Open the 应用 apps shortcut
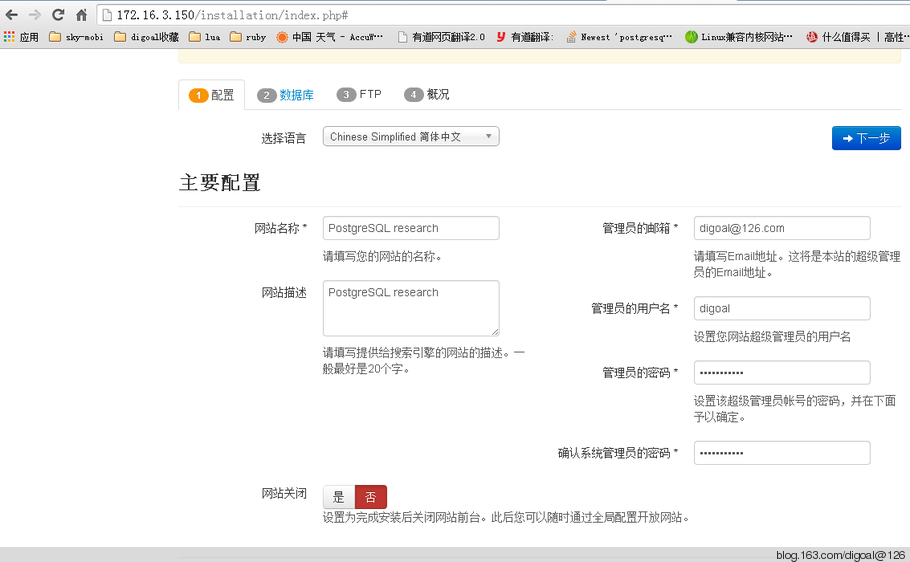The image size is (910, 562). pos(21,37)
